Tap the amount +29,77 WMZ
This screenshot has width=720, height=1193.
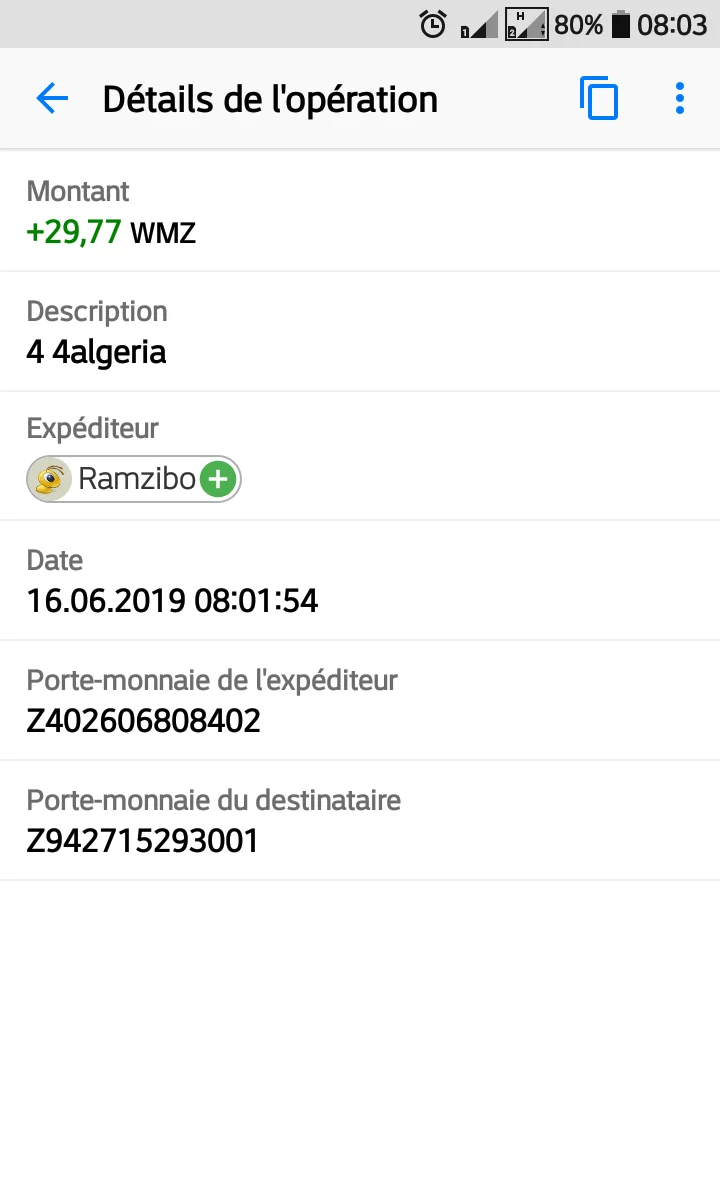click(111, 233)
